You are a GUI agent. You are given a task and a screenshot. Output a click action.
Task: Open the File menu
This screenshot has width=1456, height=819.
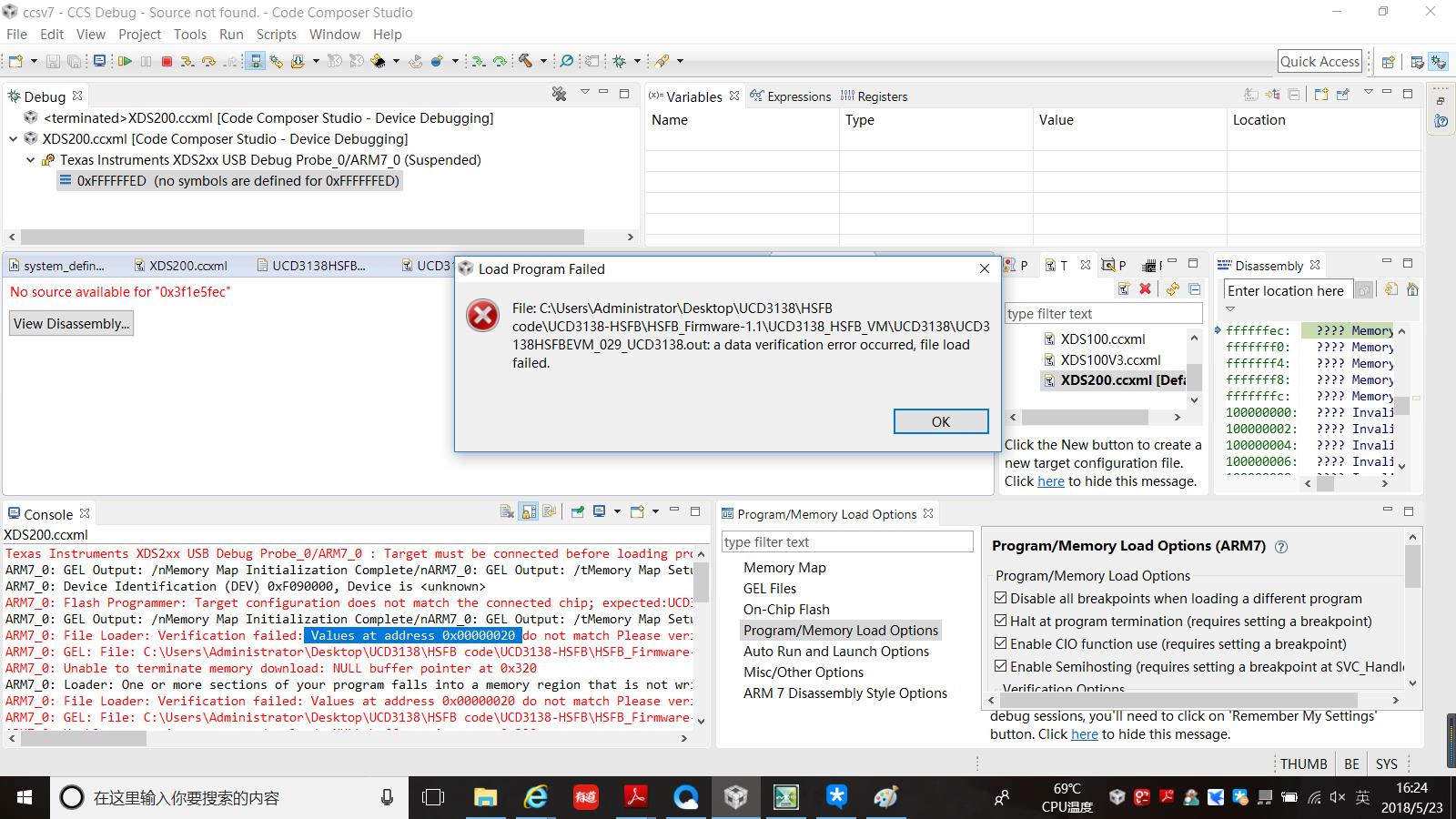pyautogui.click(x=16, y=34)
